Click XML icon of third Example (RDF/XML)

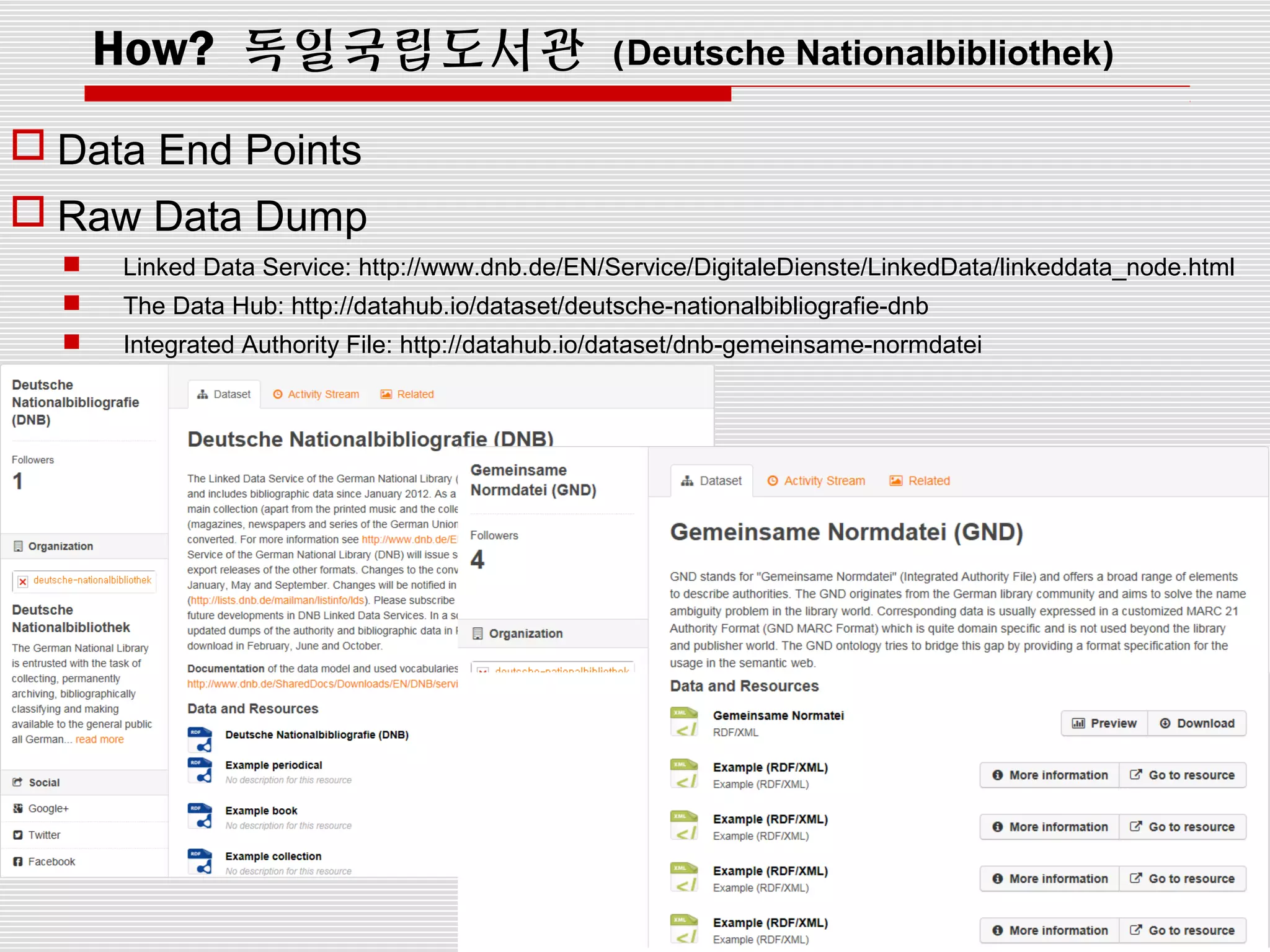685,878
